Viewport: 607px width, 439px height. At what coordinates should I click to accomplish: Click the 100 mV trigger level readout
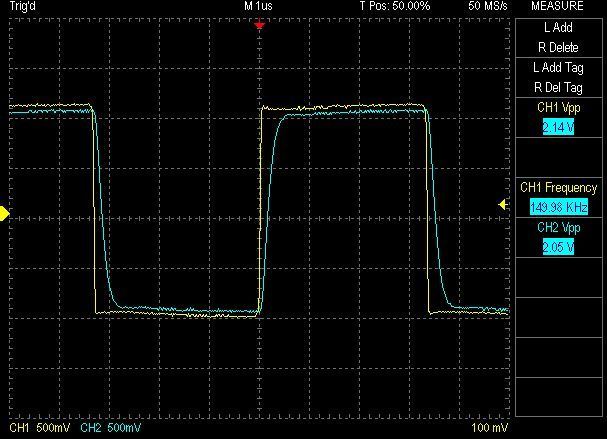490,428
